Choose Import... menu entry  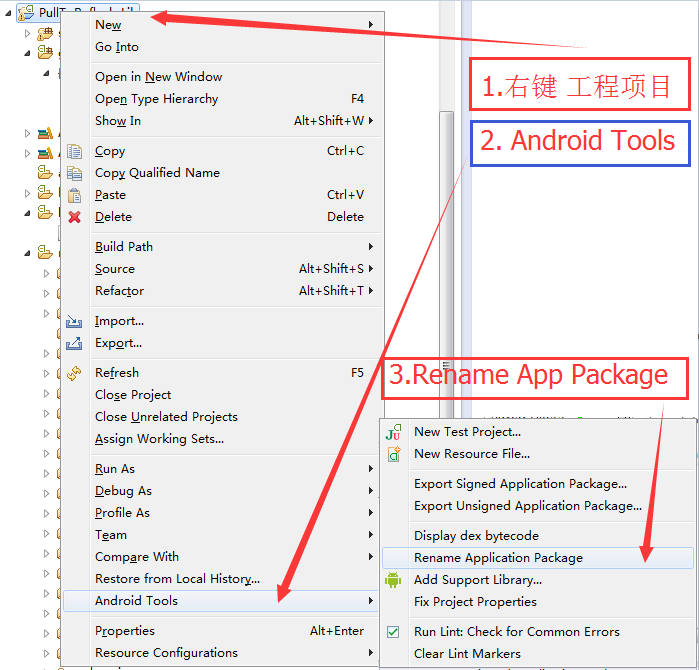(x=223, y=321)
